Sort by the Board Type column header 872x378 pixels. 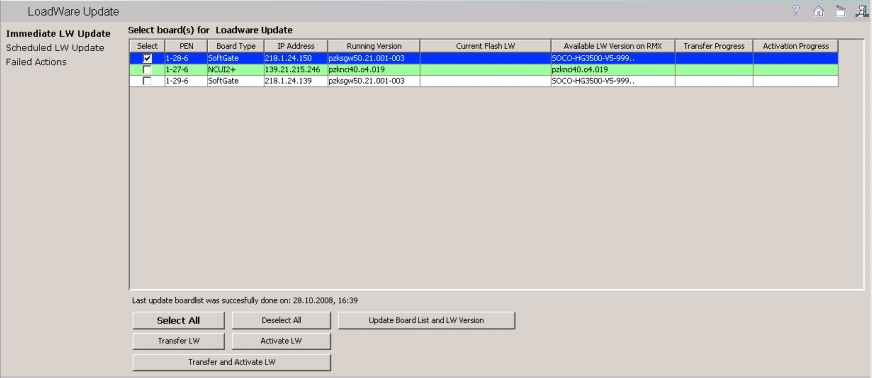236,46
